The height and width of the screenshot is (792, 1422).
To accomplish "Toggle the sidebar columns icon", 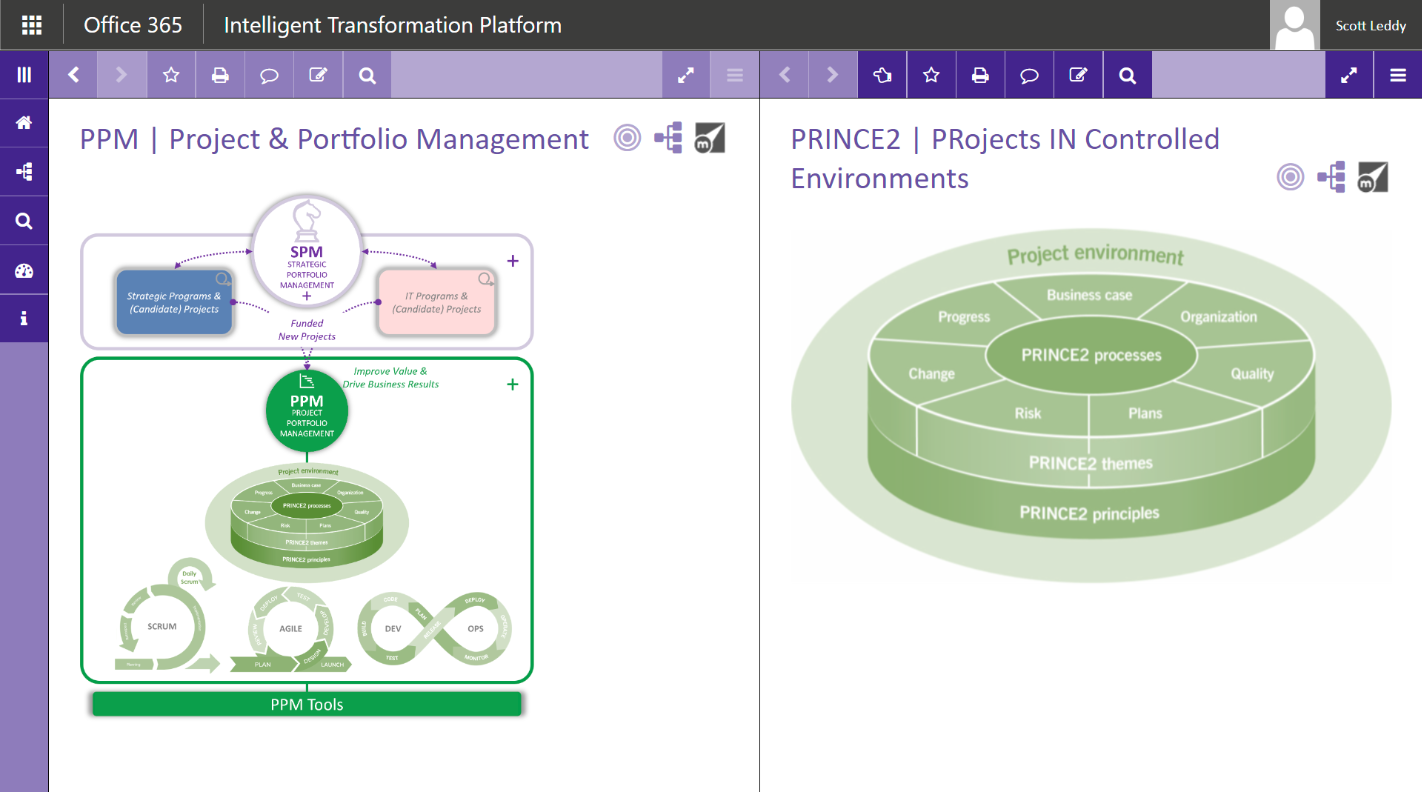I will [x=24, y=75].
